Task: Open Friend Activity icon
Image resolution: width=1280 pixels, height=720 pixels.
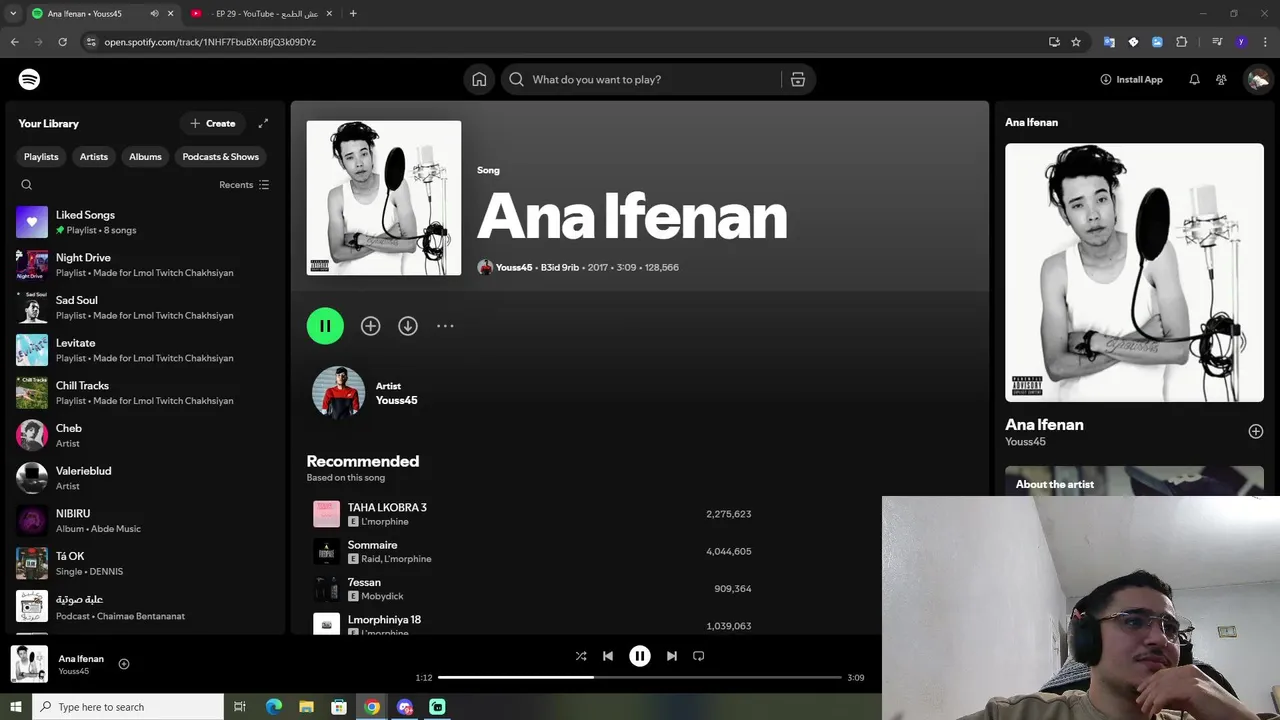Action: coord(1221,79)
